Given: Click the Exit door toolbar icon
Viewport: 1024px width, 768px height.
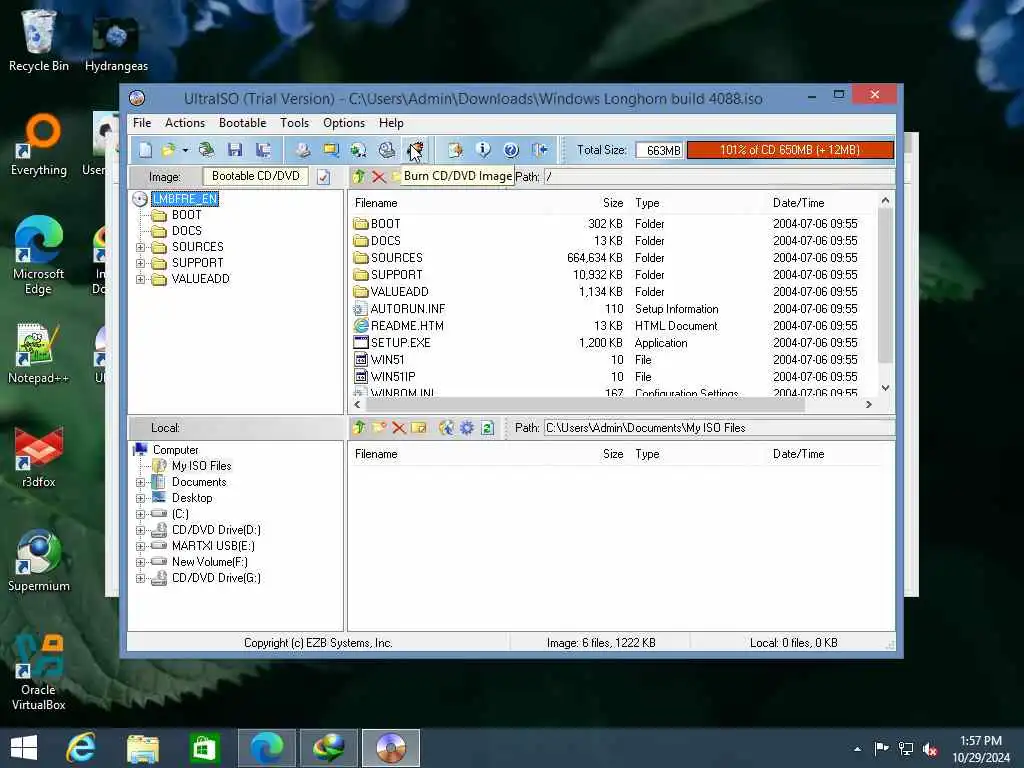Looking at the screenshot, I should 539,150.
